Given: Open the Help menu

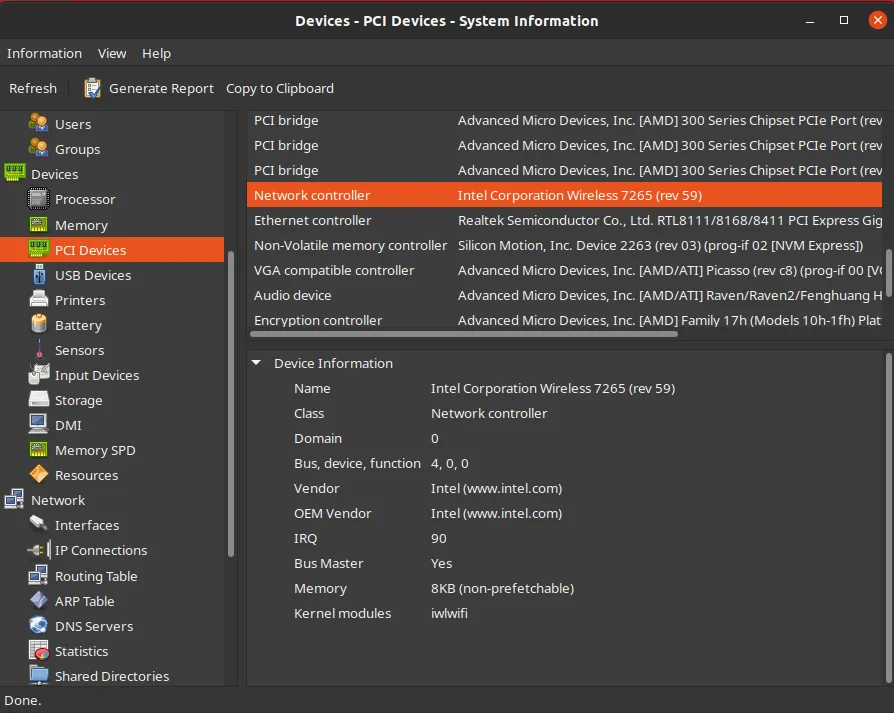Looking at the screenshot, I should point(156,53).
